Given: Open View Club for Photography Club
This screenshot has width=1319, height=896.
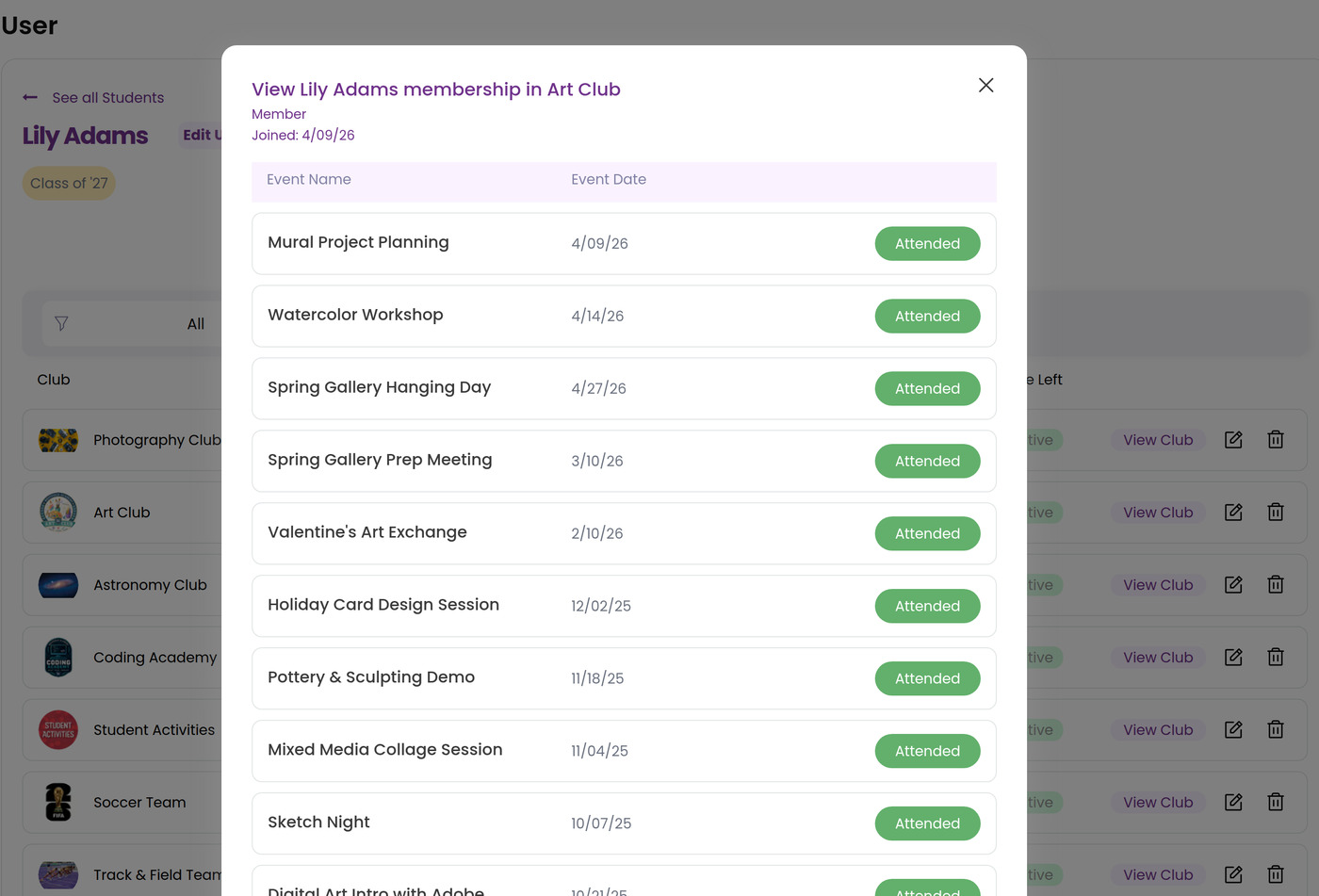Looking at the screenshot, I should tap(1158, 439).
